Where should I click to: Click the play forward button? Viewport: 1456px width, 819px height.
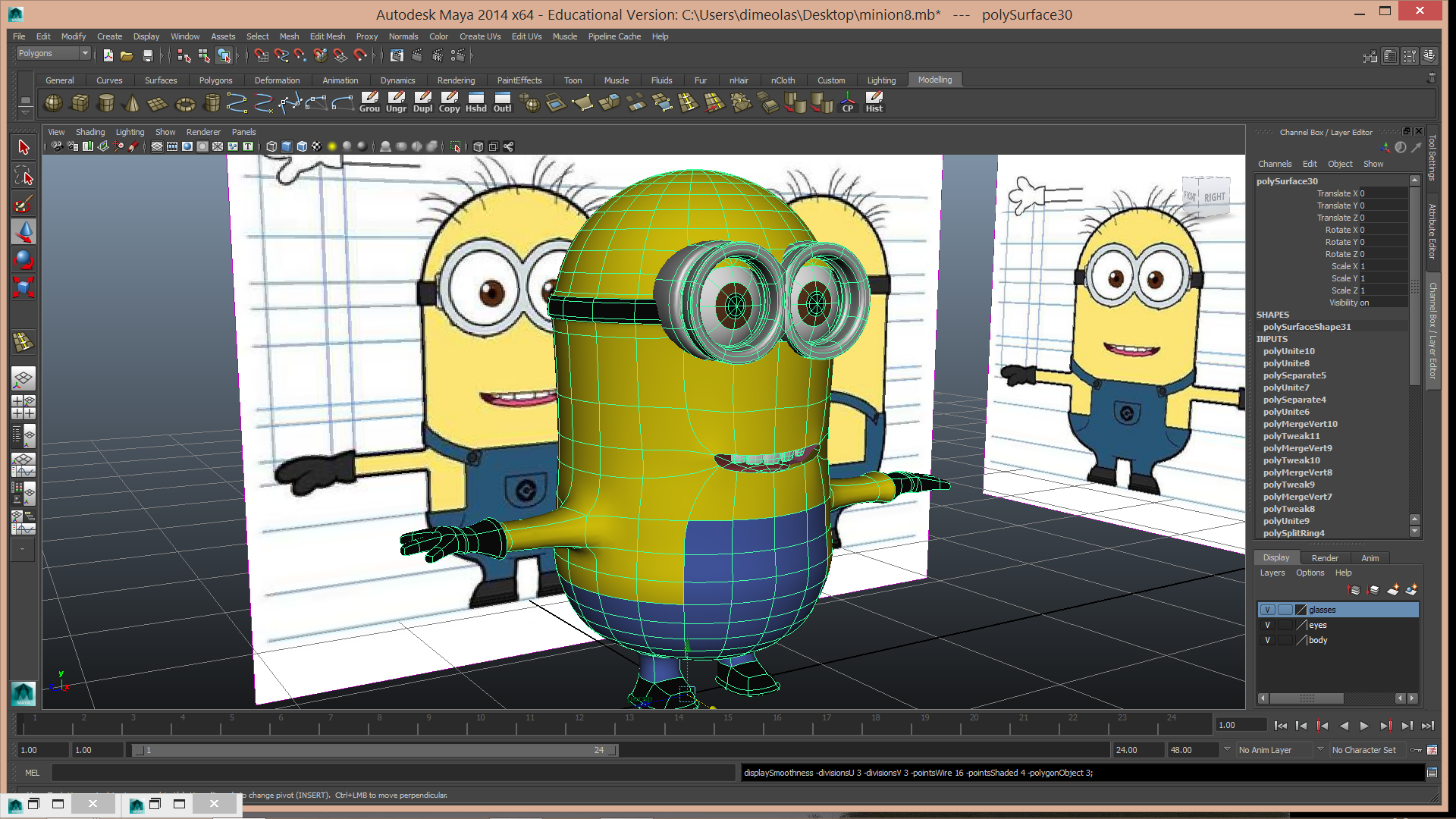[x=1364, y=726]
